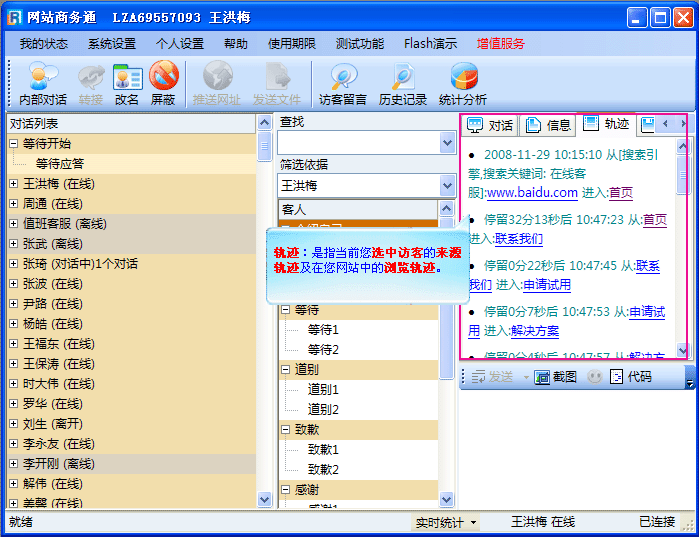The height and width of the screenshot is (537, 699).
Task: Open the 查找 search dropdown
Action: (447, 143)
